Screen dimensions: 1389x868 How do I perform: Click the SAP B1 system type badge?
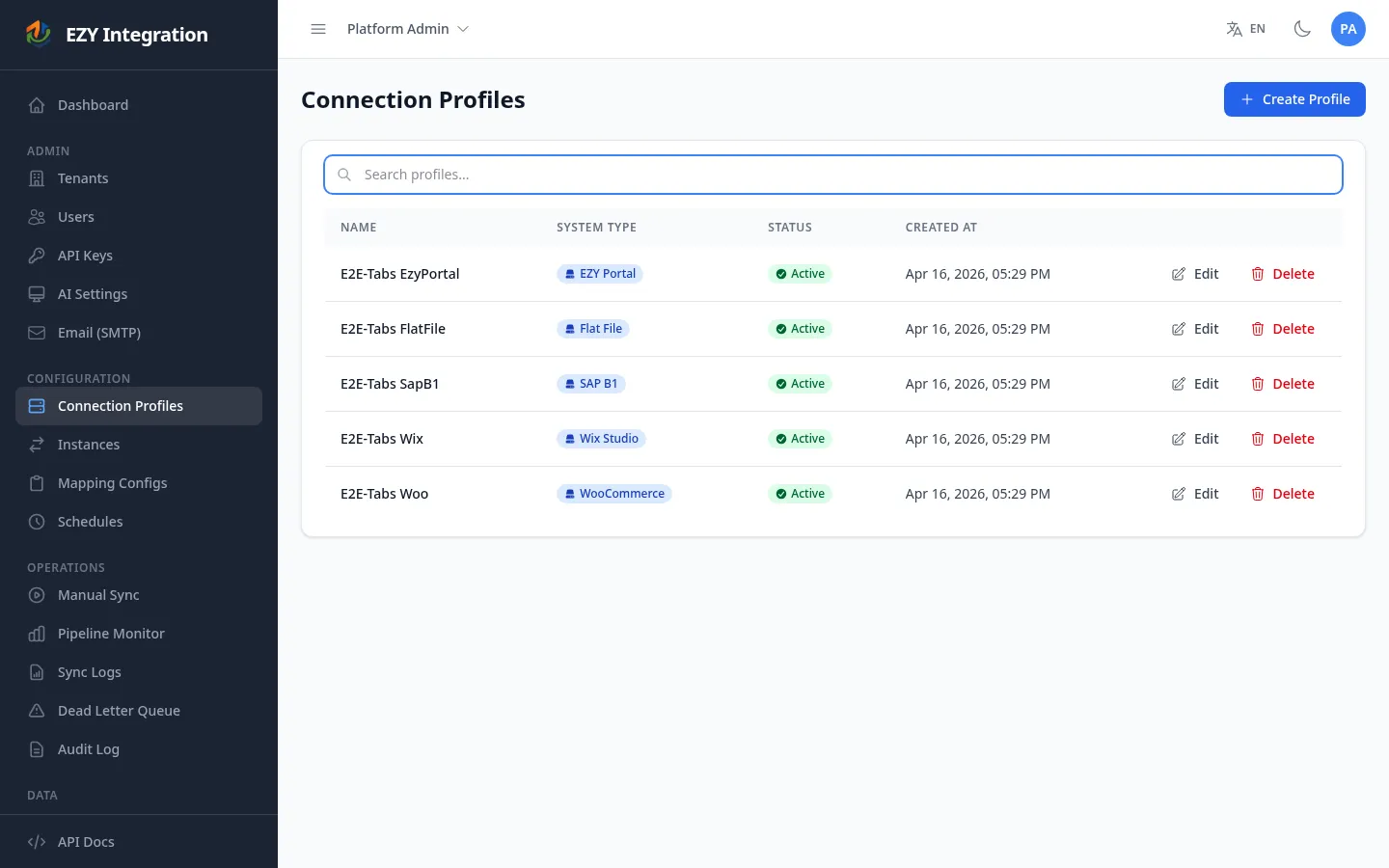pyautogui.click(x=591, y=384)
